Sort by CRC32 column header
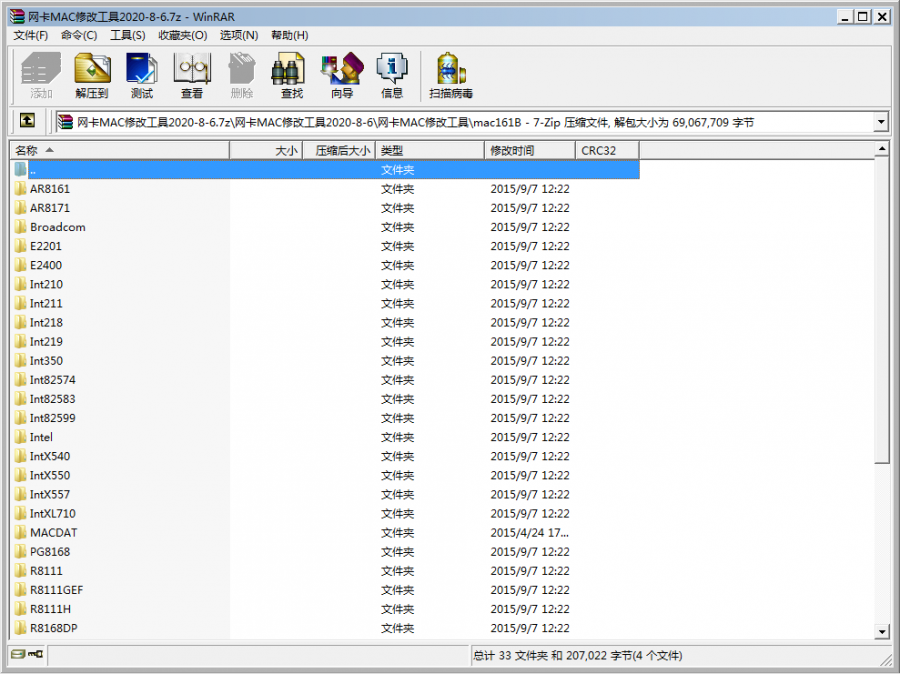This screenshot has width=900, height=674. [607, 150]
